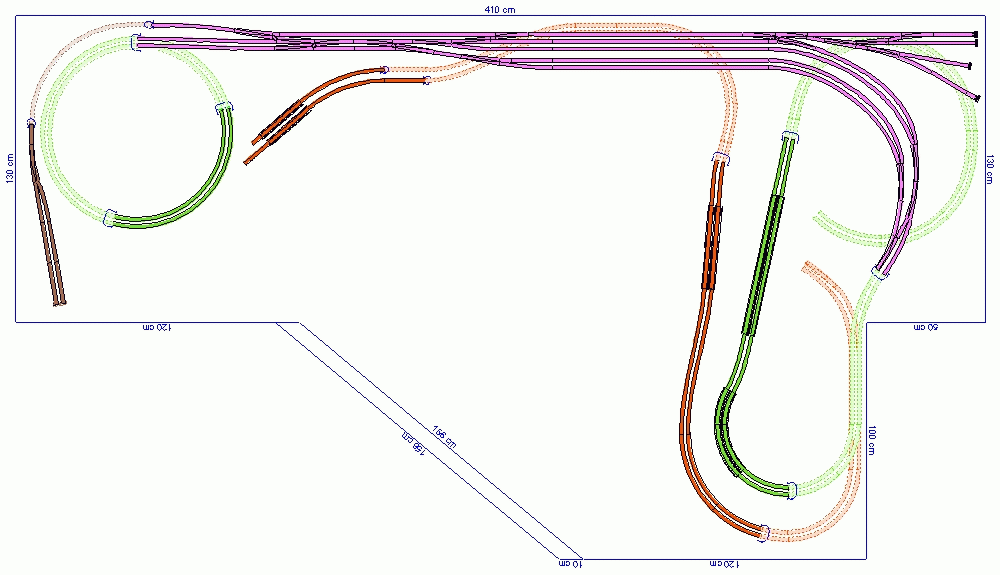The height and width of the screenshot is (575, 1000).
Task: Click the "130 cm" label on right edge
Action: tap(989, 168)
